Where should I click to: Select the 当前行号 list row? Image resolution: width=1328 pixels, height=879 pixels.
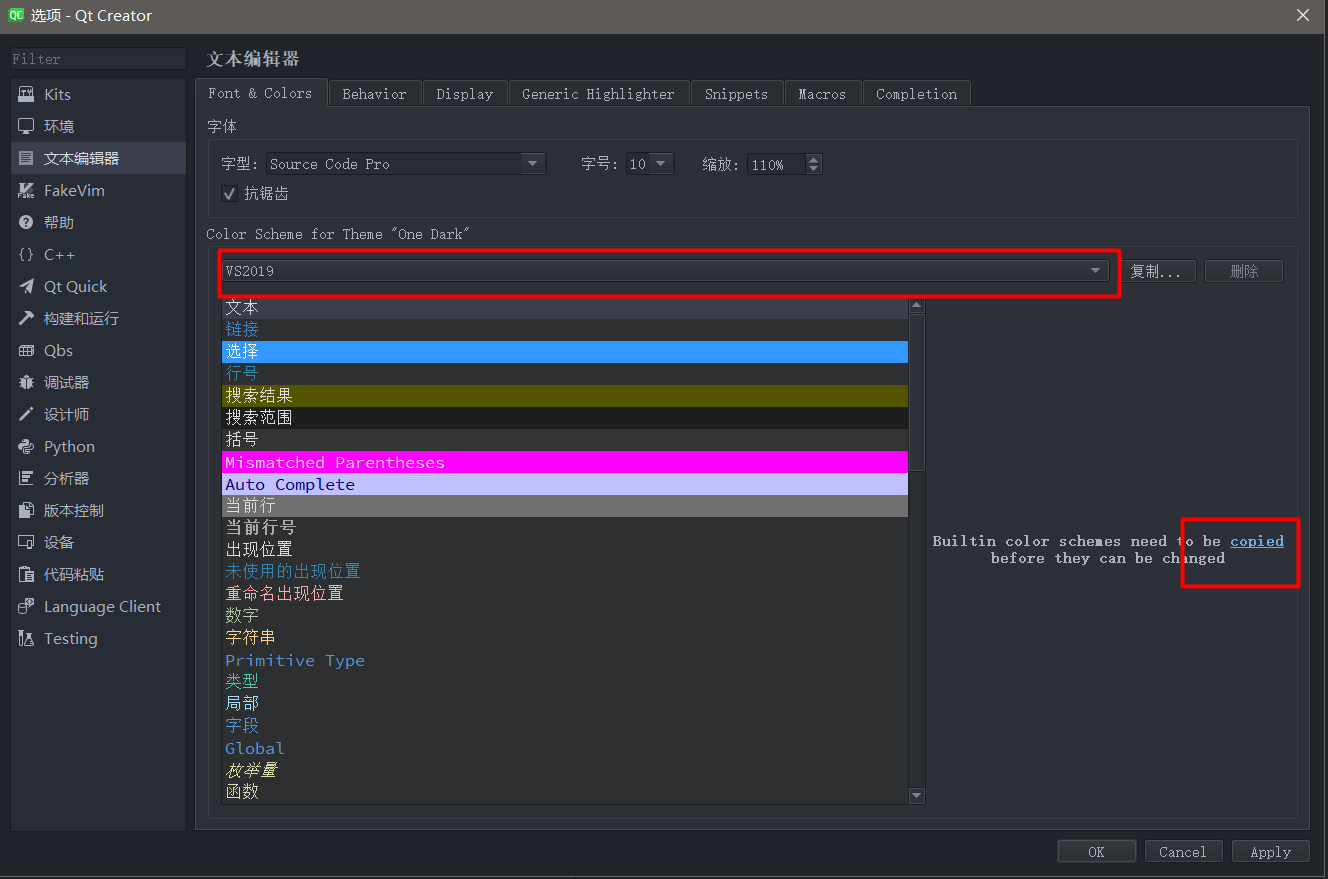(x=565, y=528)
